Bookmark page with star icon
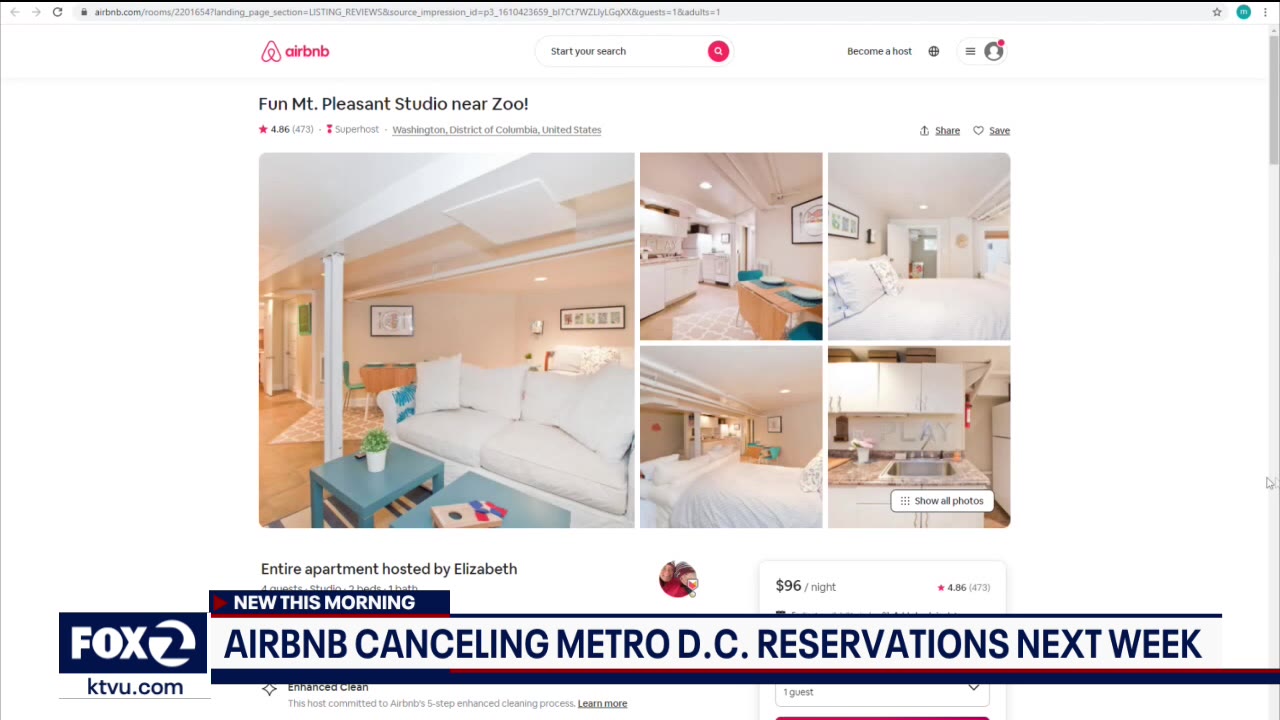The height and width of the screenshot is (720, 1280). (x=1217, y=12)
